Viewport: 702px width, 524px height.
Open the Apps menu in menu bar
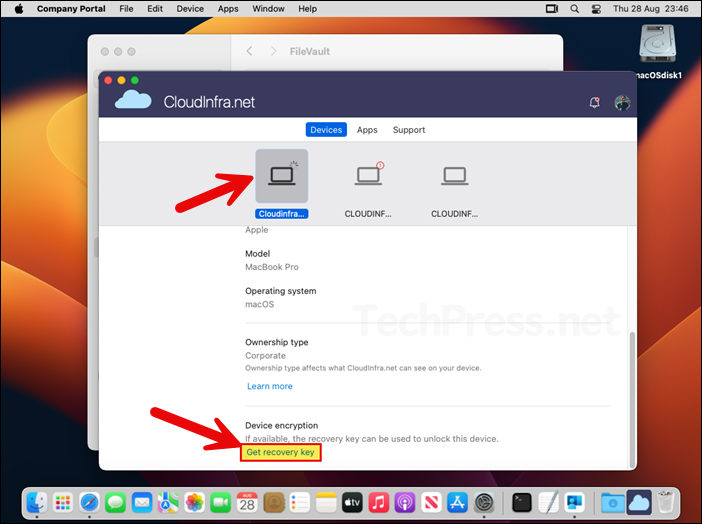[x=228, y=9]
